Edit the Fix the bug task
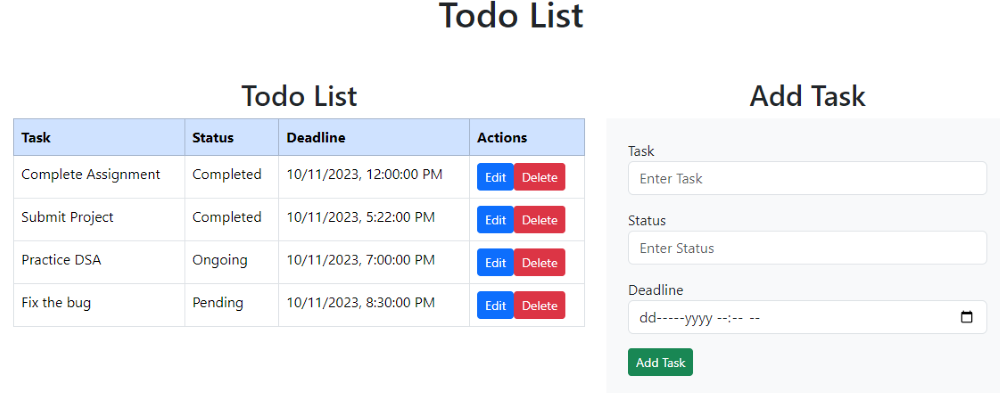The width and height of the screenshot is (1000, 393). pyautogui.click(x=496, y=305)
